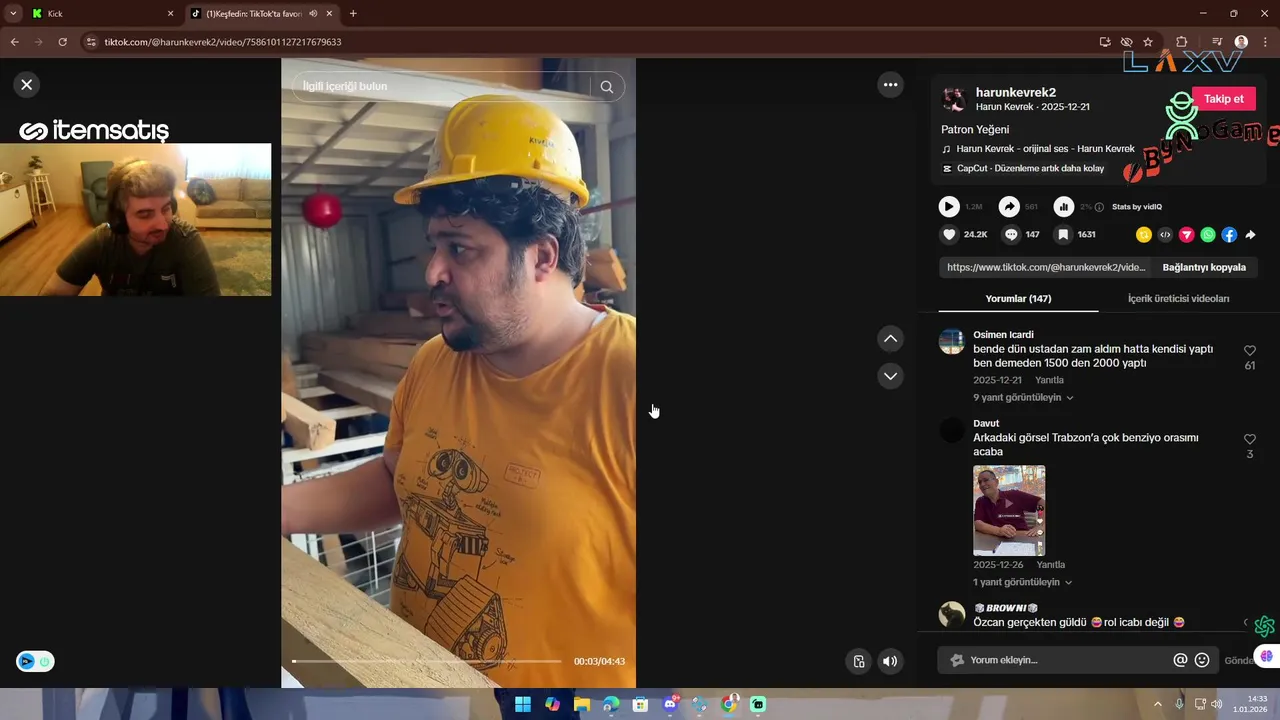Click the embed code icon
Viewport: 1280px width, 720px height.
(x=1165, y=235)
